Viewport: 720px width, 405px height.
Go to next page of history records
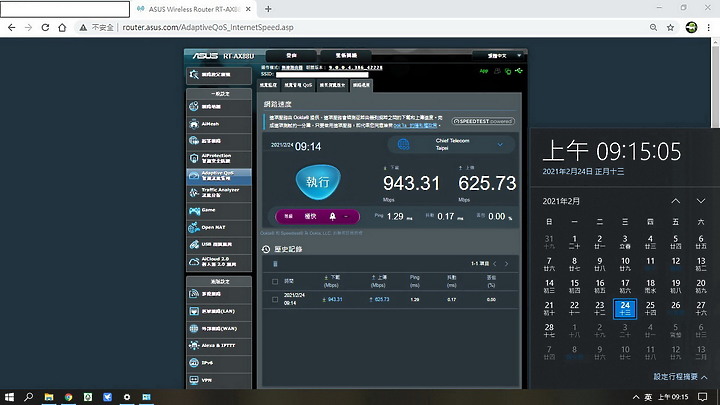[506, 264]
